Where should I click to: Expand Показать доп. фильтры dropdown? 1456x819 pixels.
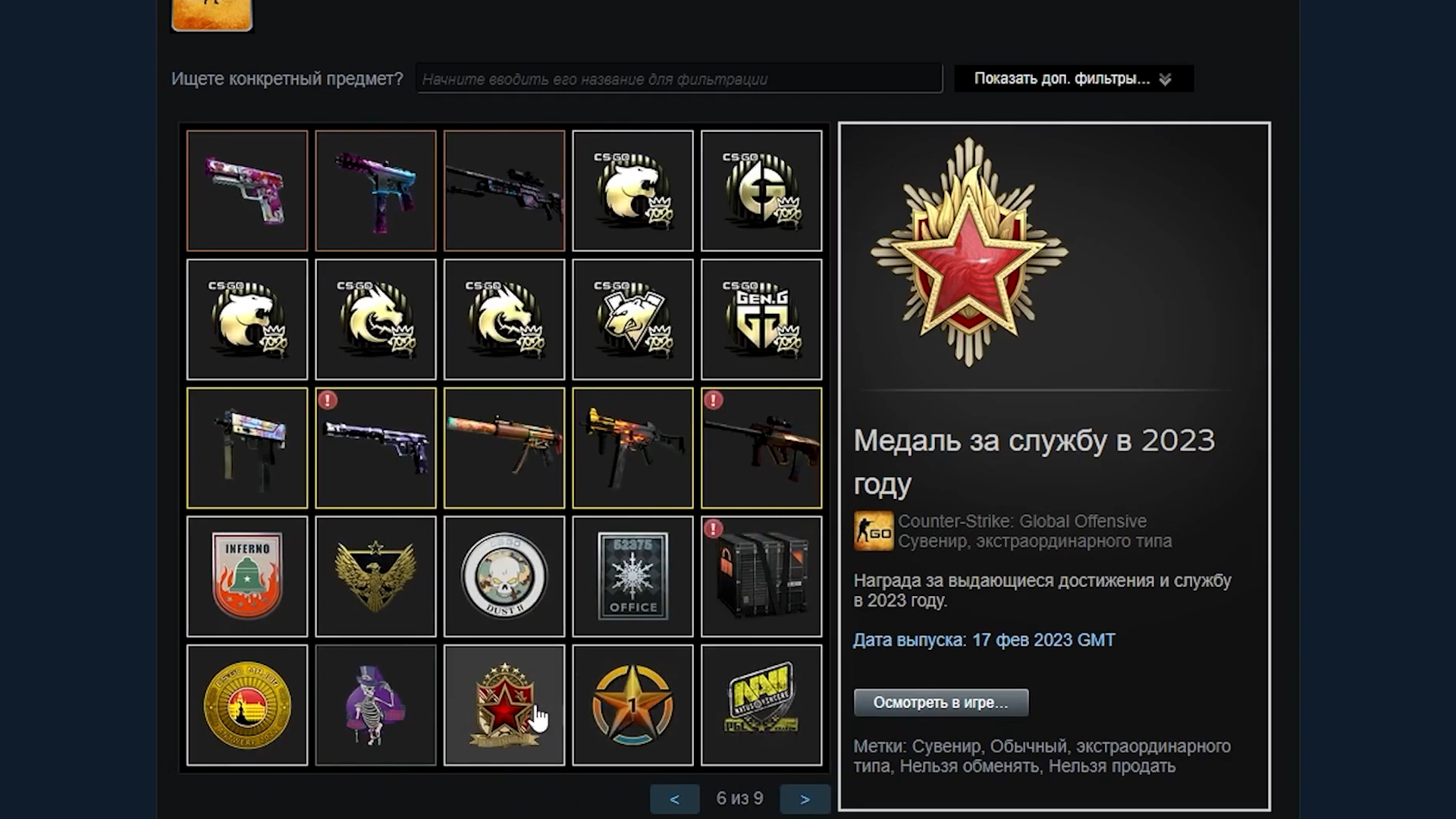tap(1074, 79)
